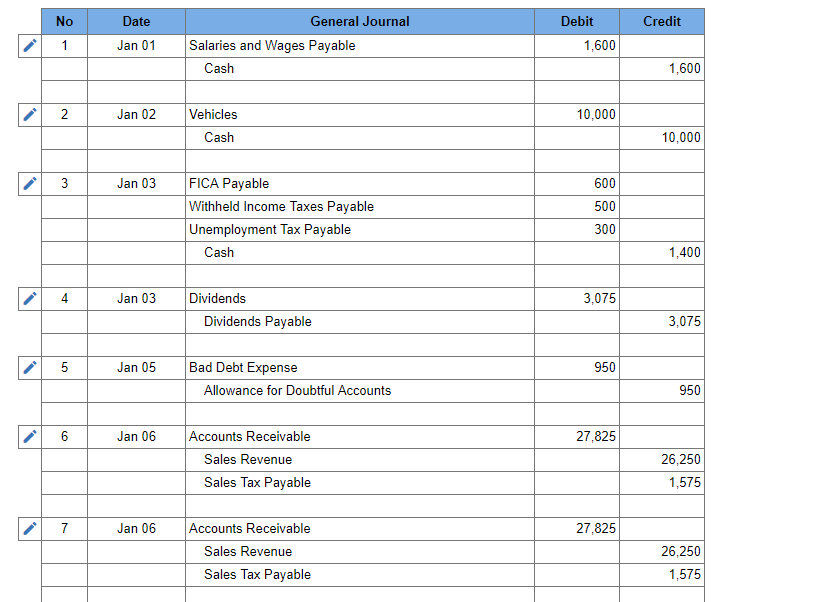Viewport: 819px width, 602px height.
Task: Select Unemployment Tax Payable row
Action: point(360,230)
